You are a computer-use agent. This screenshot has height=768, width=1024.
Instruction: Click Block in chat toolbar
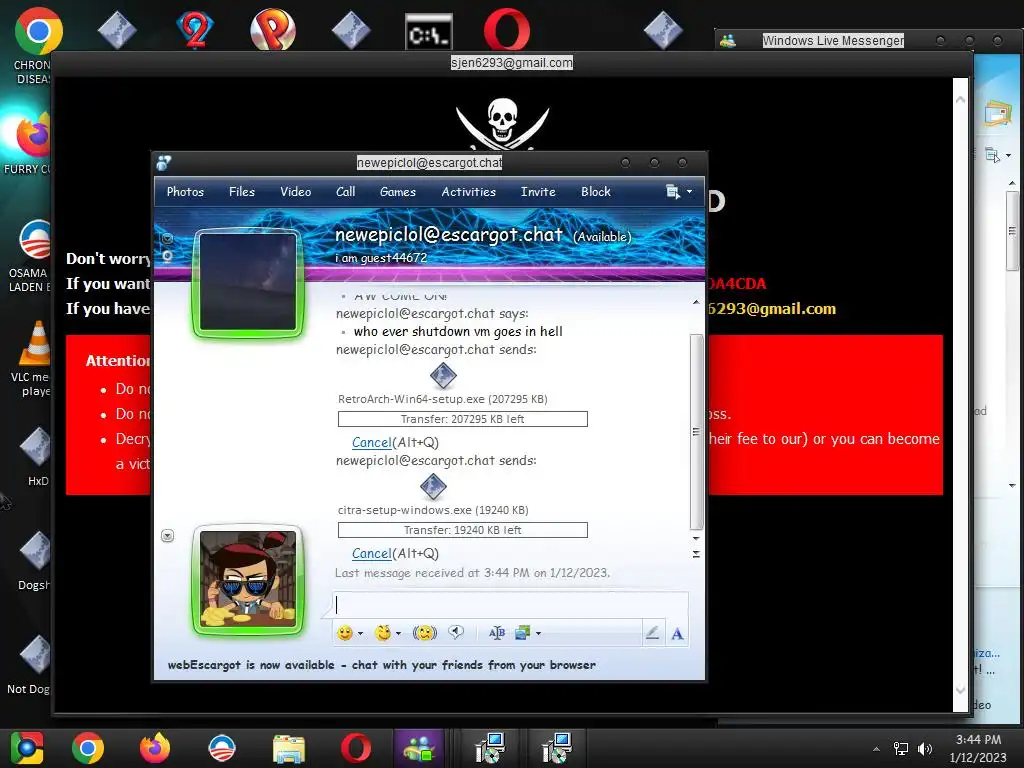pos(596,191)
